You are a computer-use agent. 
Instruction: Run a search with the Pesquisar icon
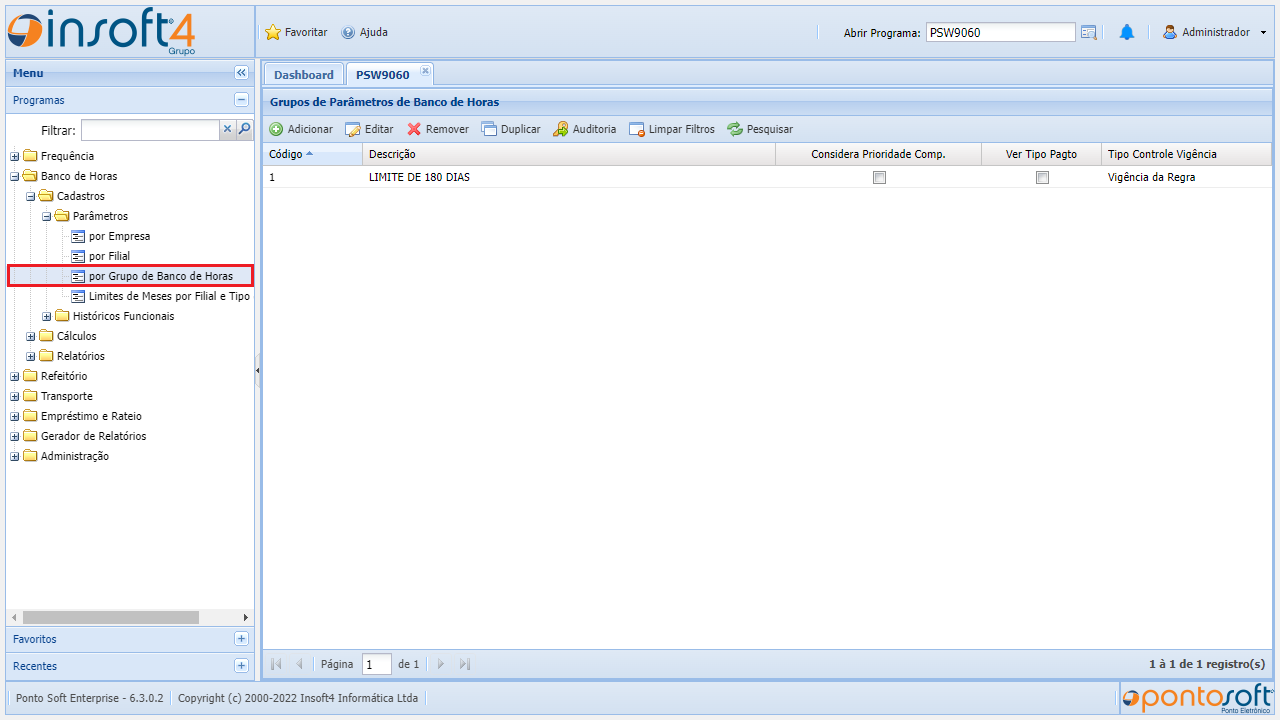pyautogui.click(x=734, y=129)
